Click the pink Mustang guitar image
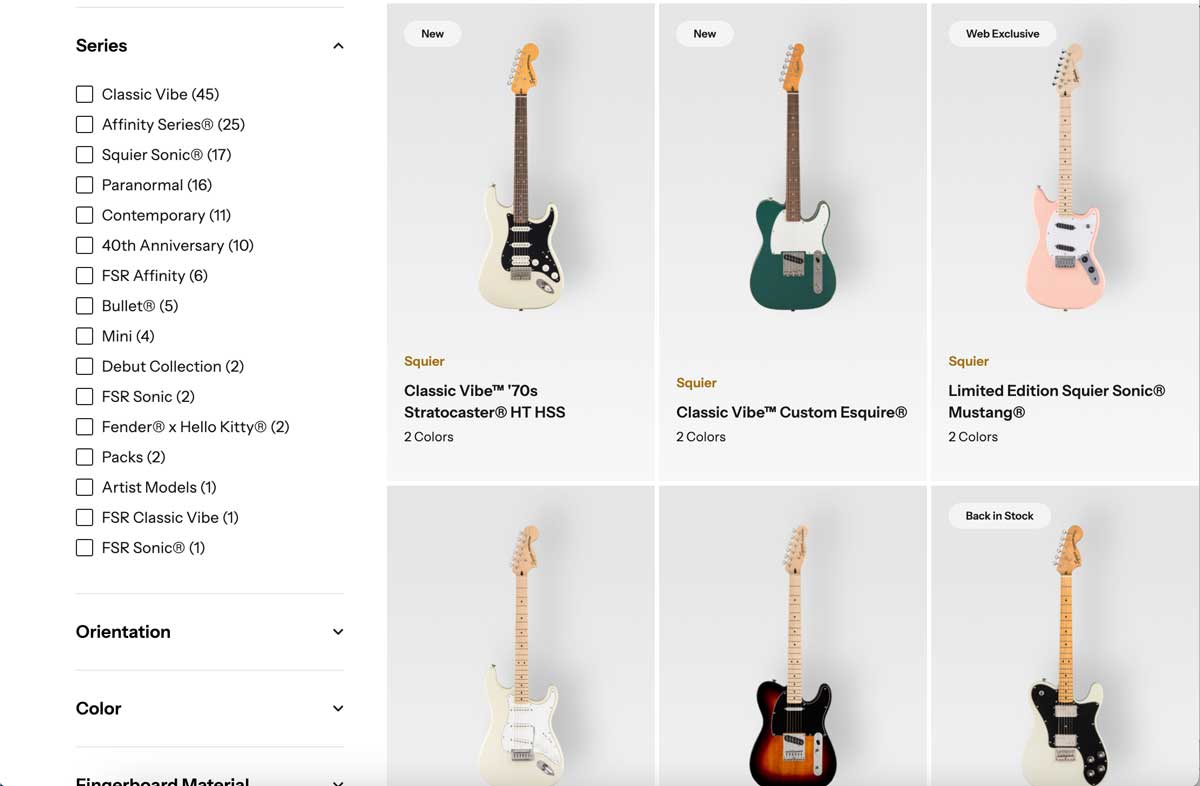This screenshot has height=786, width=1200. [x=1063, y=180]
